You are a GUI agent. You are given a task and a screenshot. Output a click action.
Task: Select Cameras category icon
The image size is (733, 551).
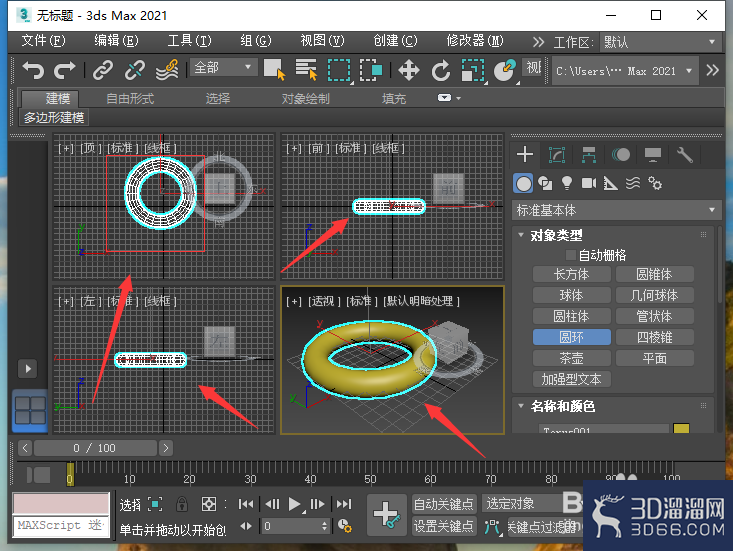(x=589, y=183)
